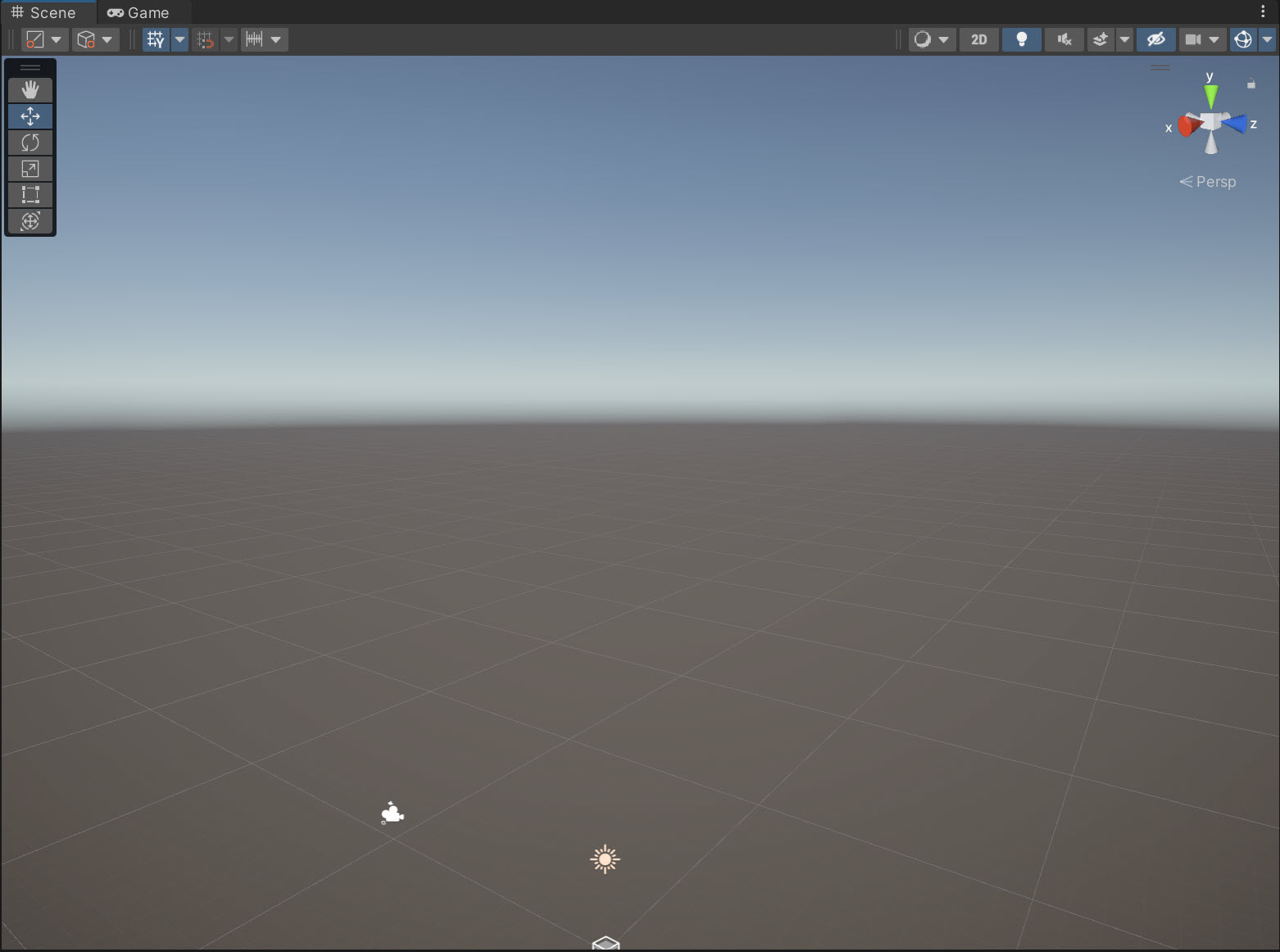This screenshot has width=1280, height=952.
Task: Toggle scene lighting lightbulb
Action: coord(1022,39)
